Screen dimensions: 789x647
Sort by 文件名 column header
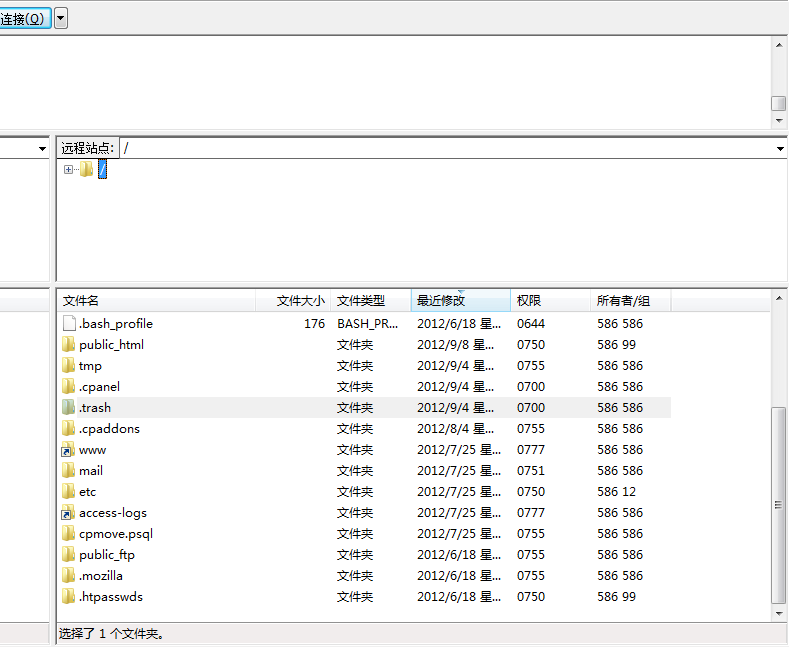tap(156, 301)
